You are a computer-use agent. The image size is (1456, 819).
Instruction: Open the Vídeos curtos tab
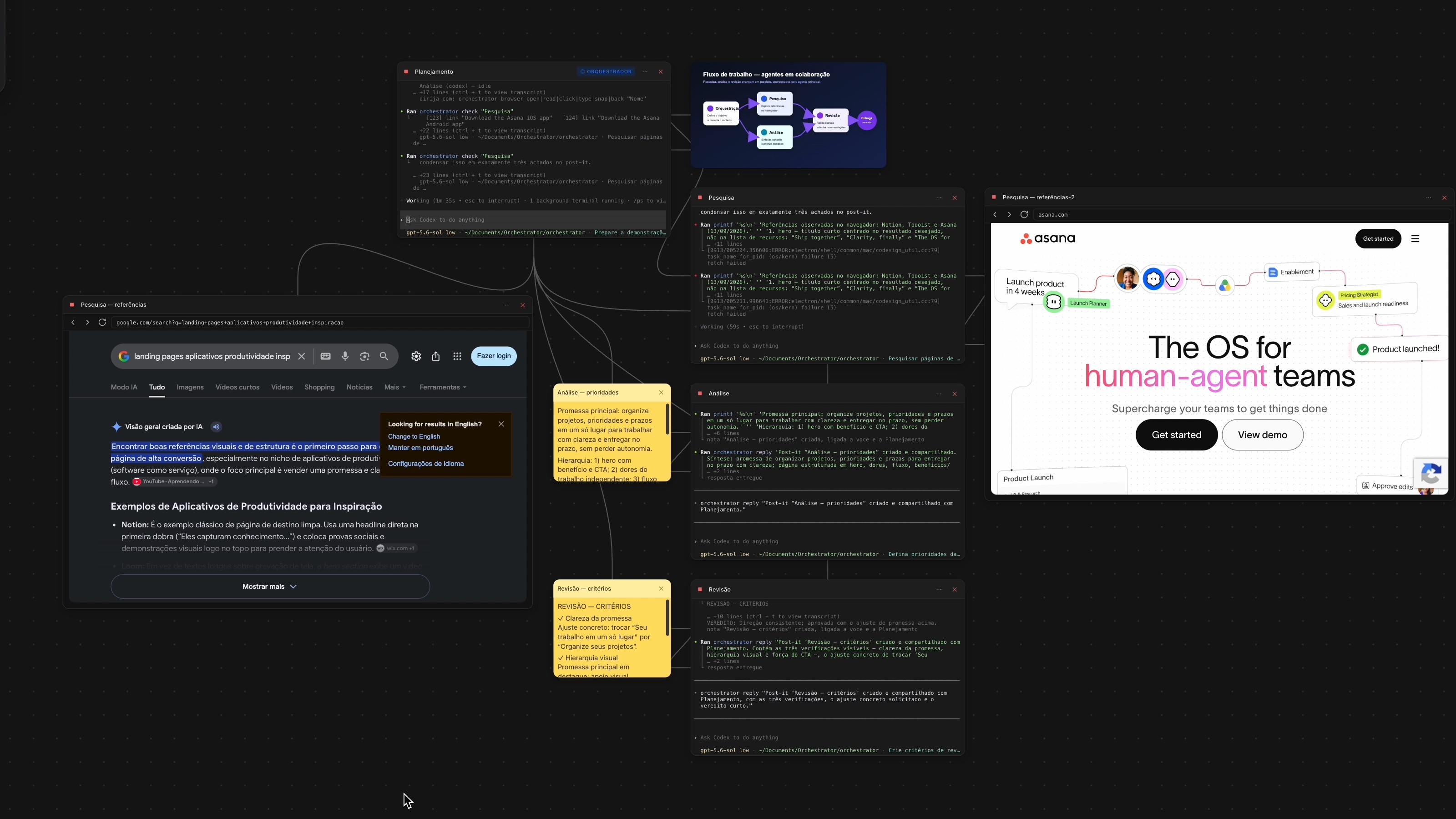pyautogui.click(x=238, y=387)
